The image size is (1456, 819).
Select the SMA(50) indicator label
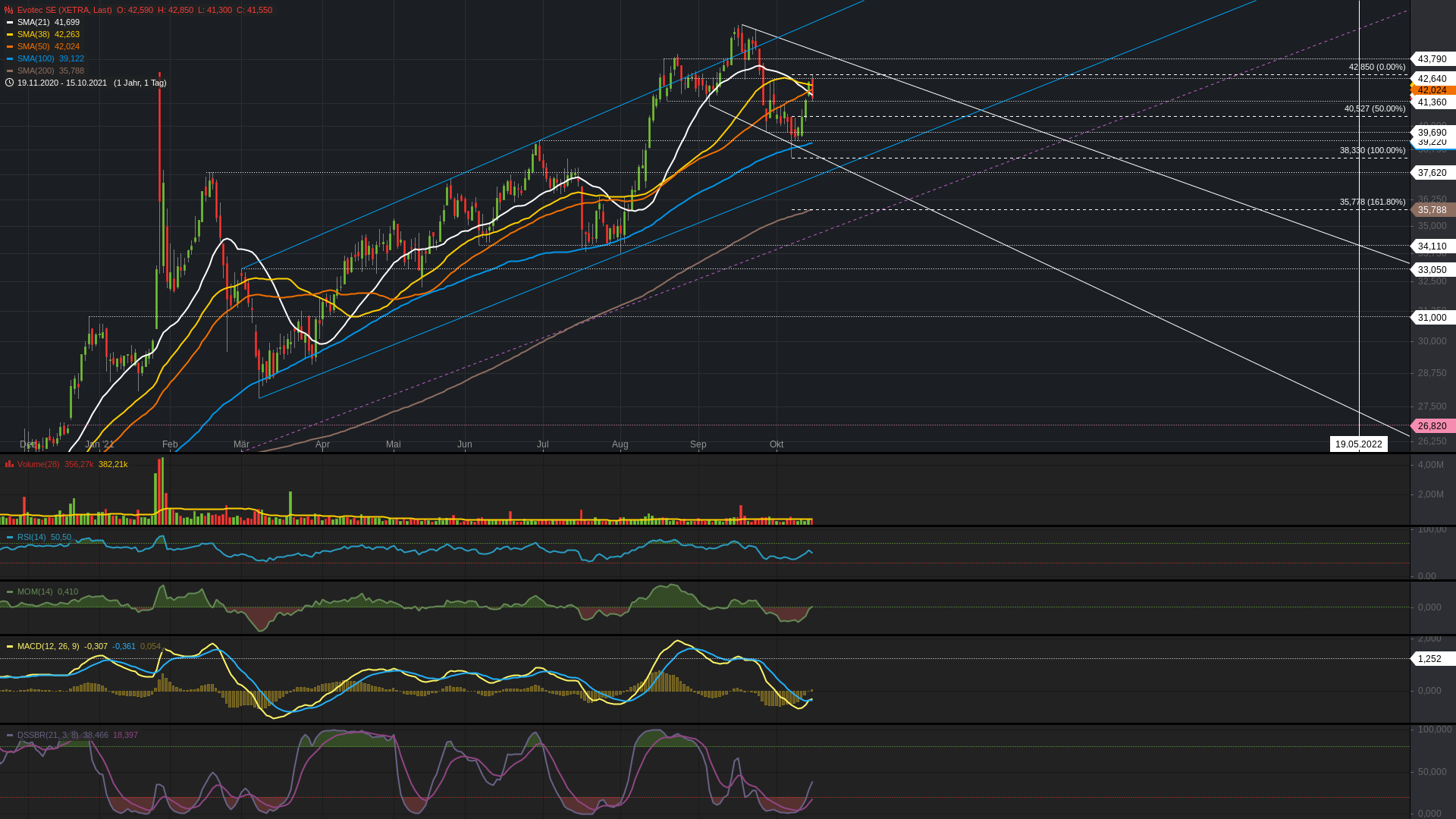coord(33,47)
